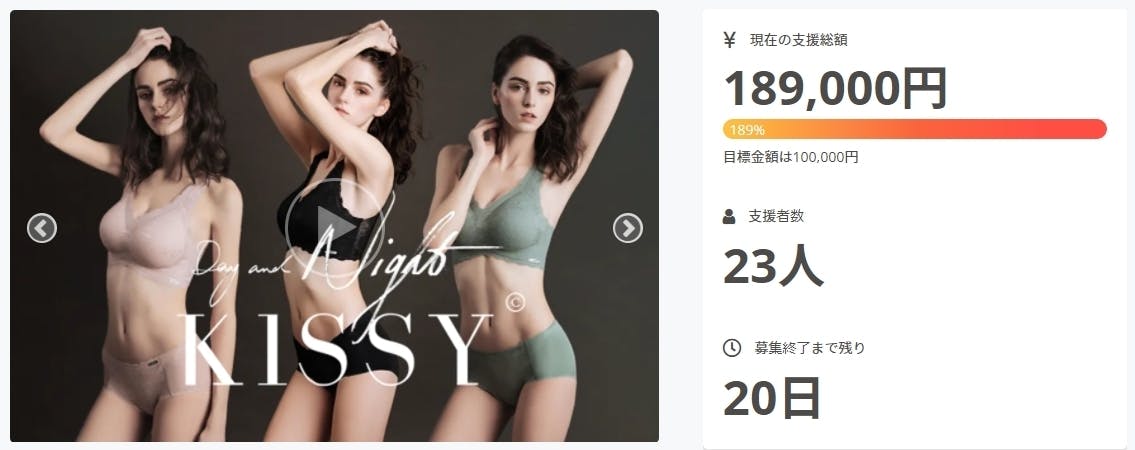Play the KISSY promotional video
Screen dimensions: 1135x450
(x=334, y=227)
